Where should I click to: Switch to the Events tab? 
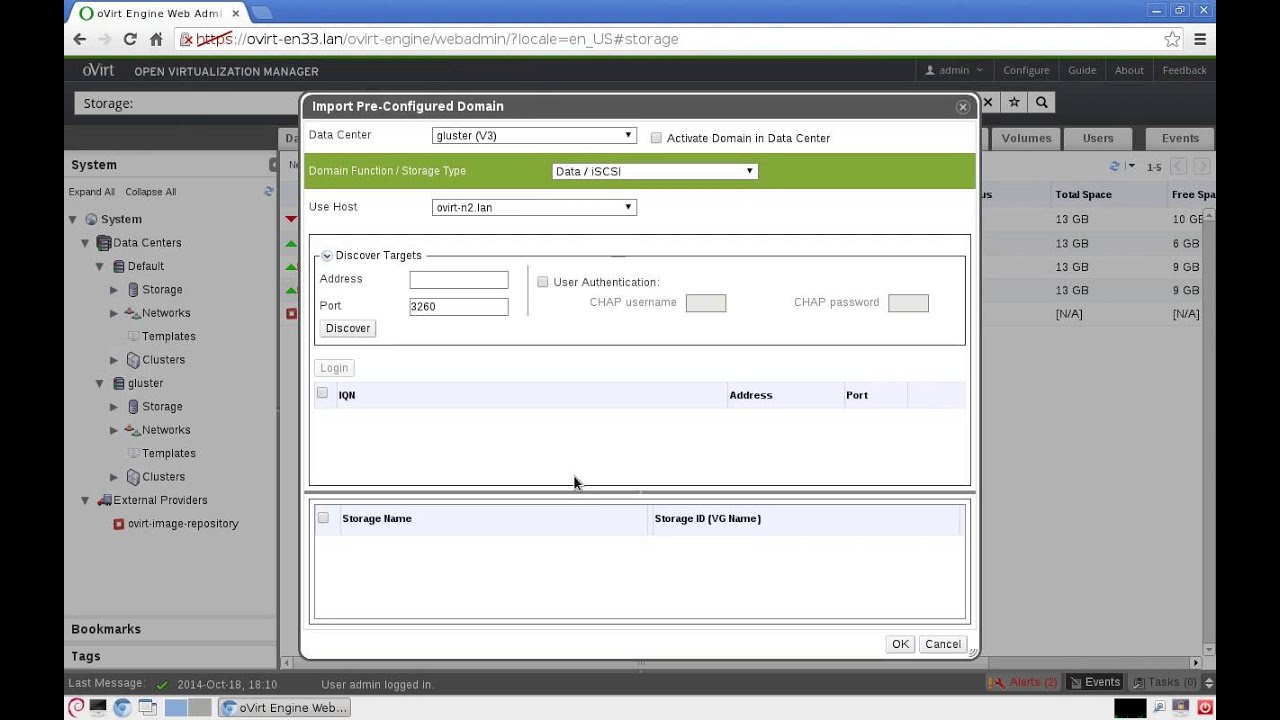[1180, 138]
